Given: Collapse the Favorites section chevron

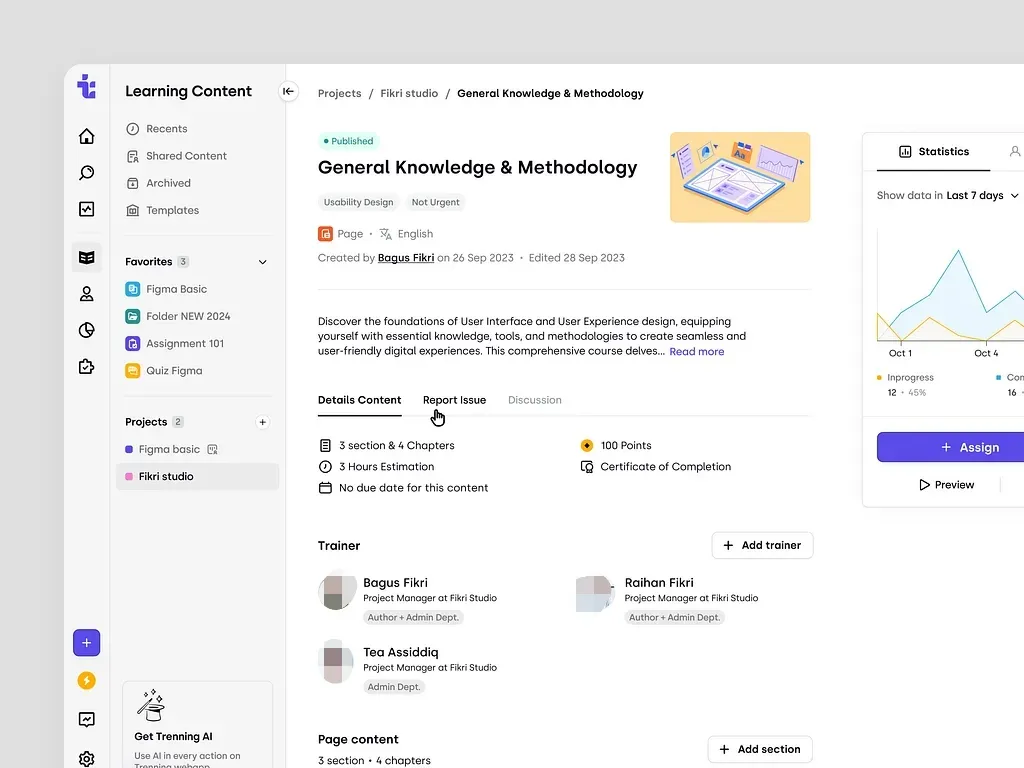Looking at the screenshot, I should coord(263,262).
